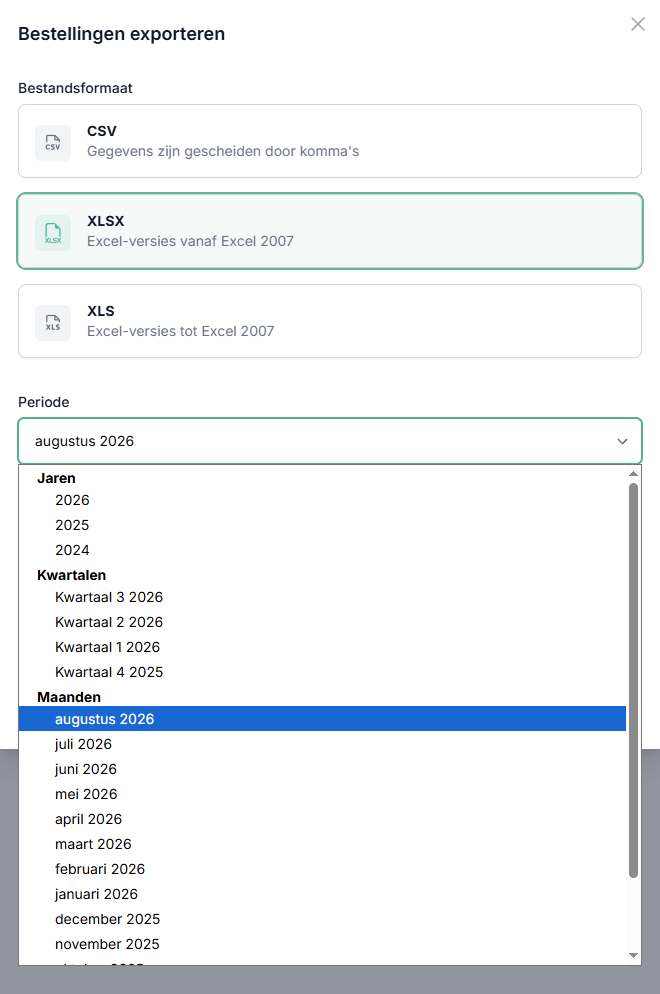This screenshot has width=660, height=994.
Task: Click the Periode dropdown chevron arrow
Action: [623, 441]
